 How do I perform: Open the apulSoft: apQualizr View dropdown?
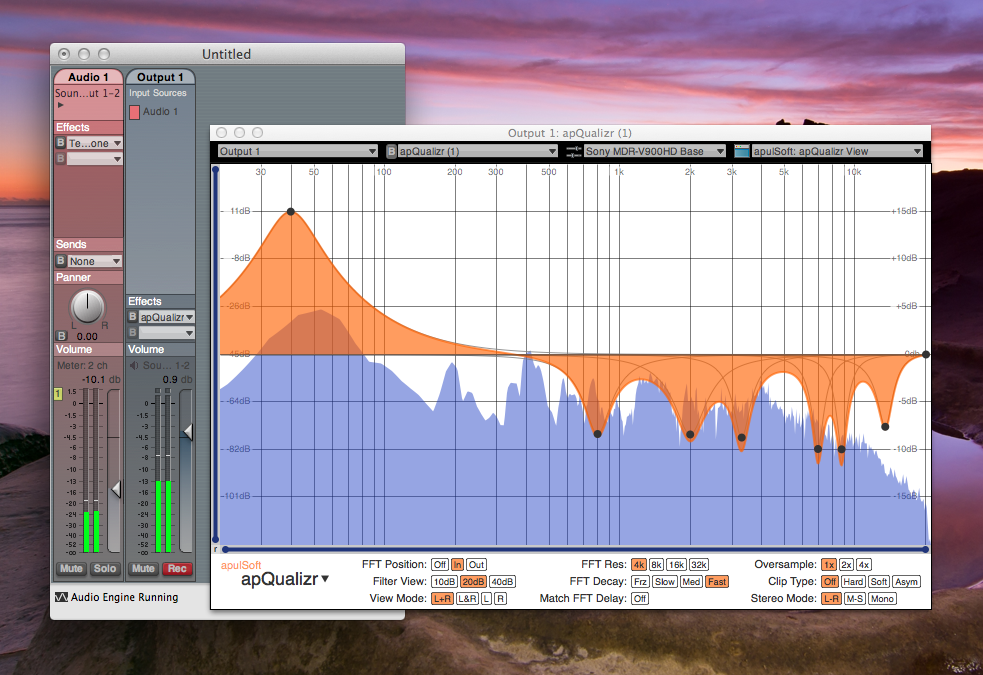coord(838,151)
